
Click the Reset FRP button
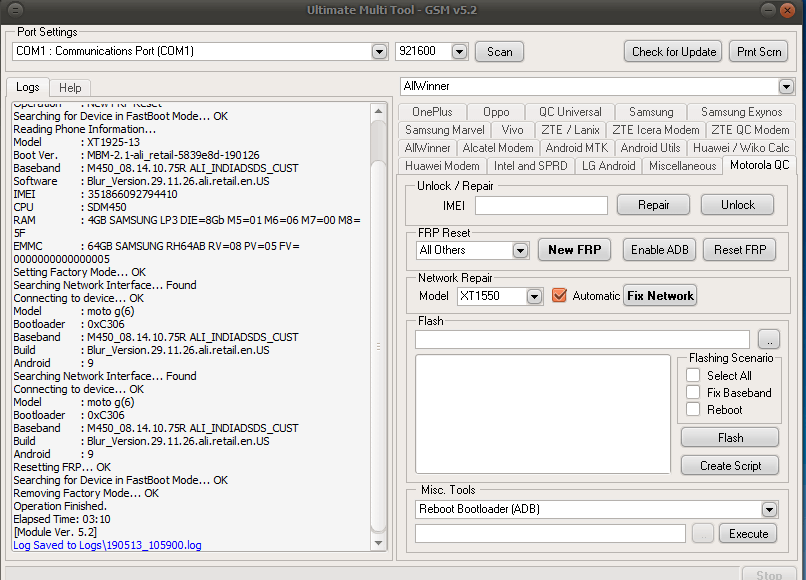click(740, 250)
